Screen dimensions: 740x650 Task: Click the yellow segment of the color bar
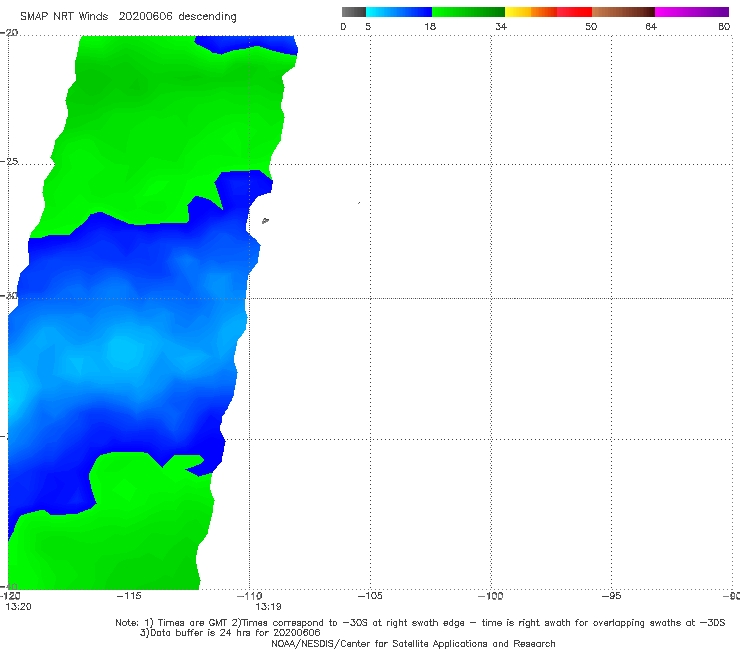point(518,12)
